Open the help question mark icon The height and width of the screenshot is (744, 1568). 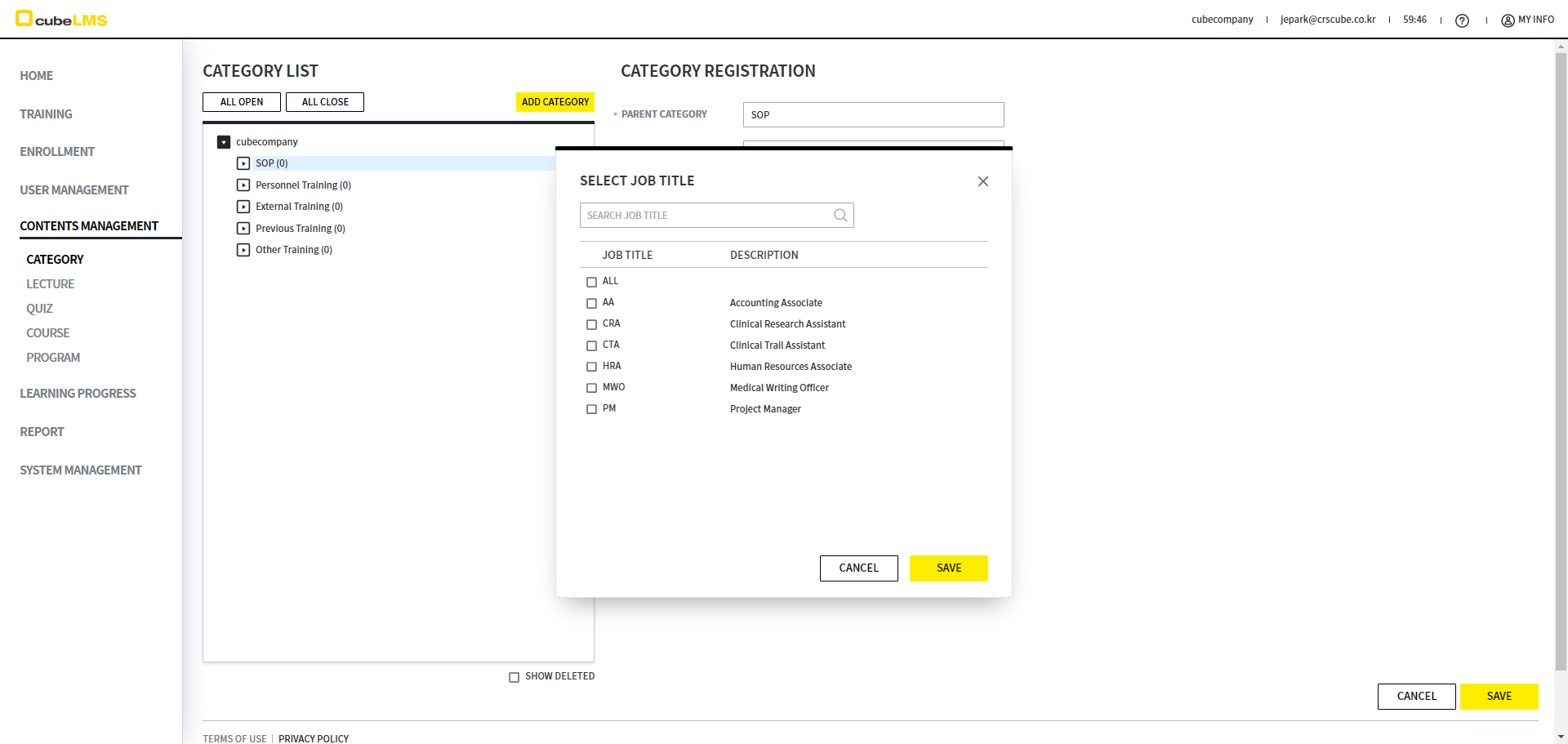coord(1462,20)
